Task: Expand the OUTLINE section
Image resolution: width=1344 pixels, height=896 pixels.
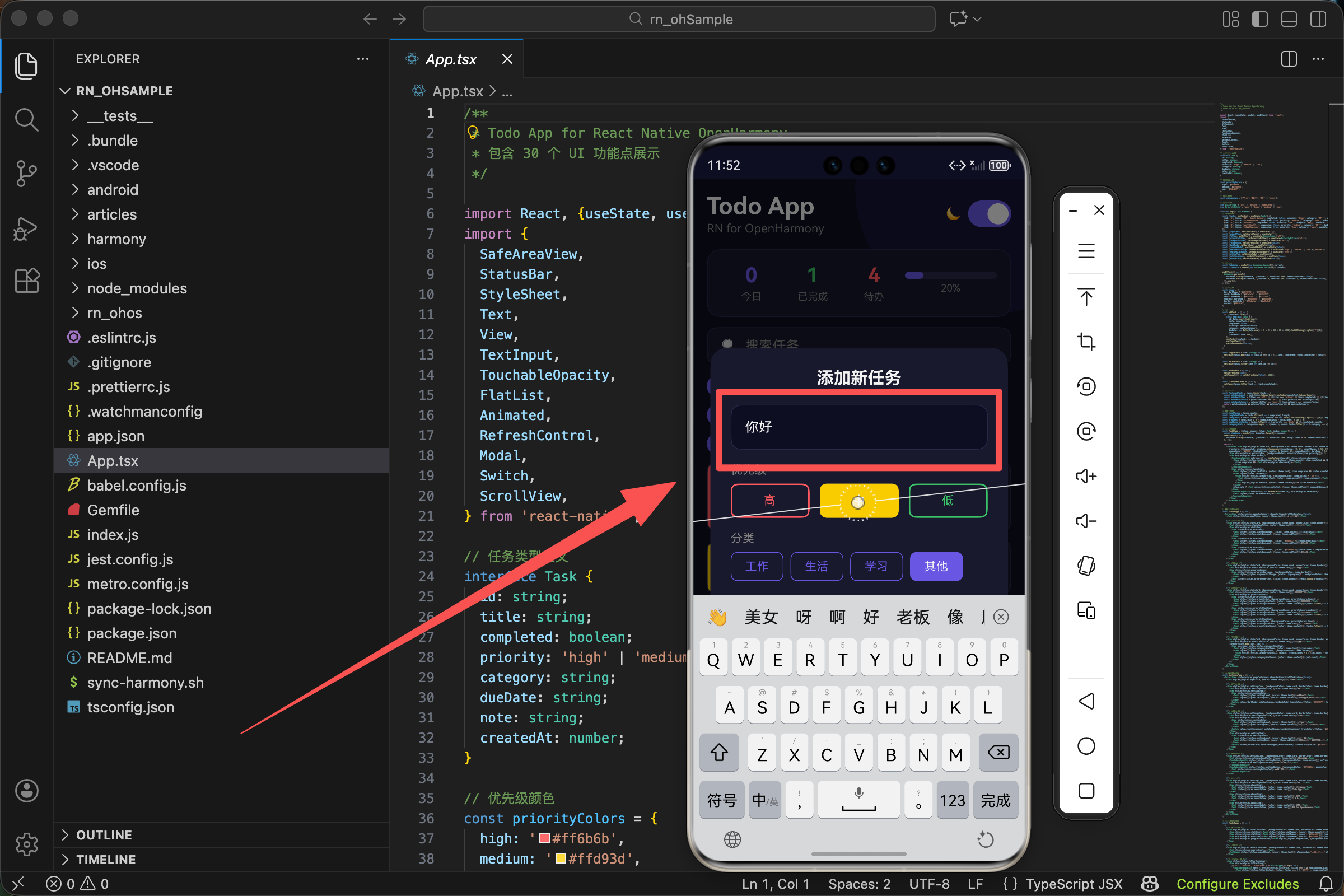Action: pos(104,835)
